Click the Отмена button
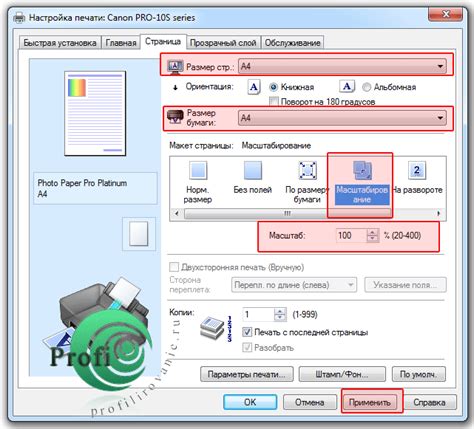Image resolution: width=474 pixels, height=429 pixels. [310, 402]
